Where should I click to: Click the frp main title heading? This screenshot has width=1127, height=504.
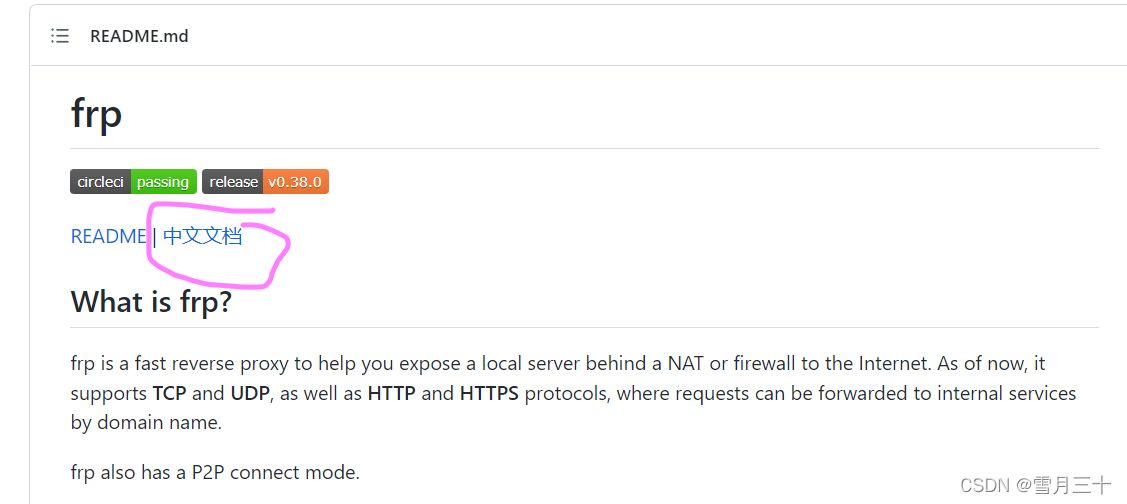point(96,114)
